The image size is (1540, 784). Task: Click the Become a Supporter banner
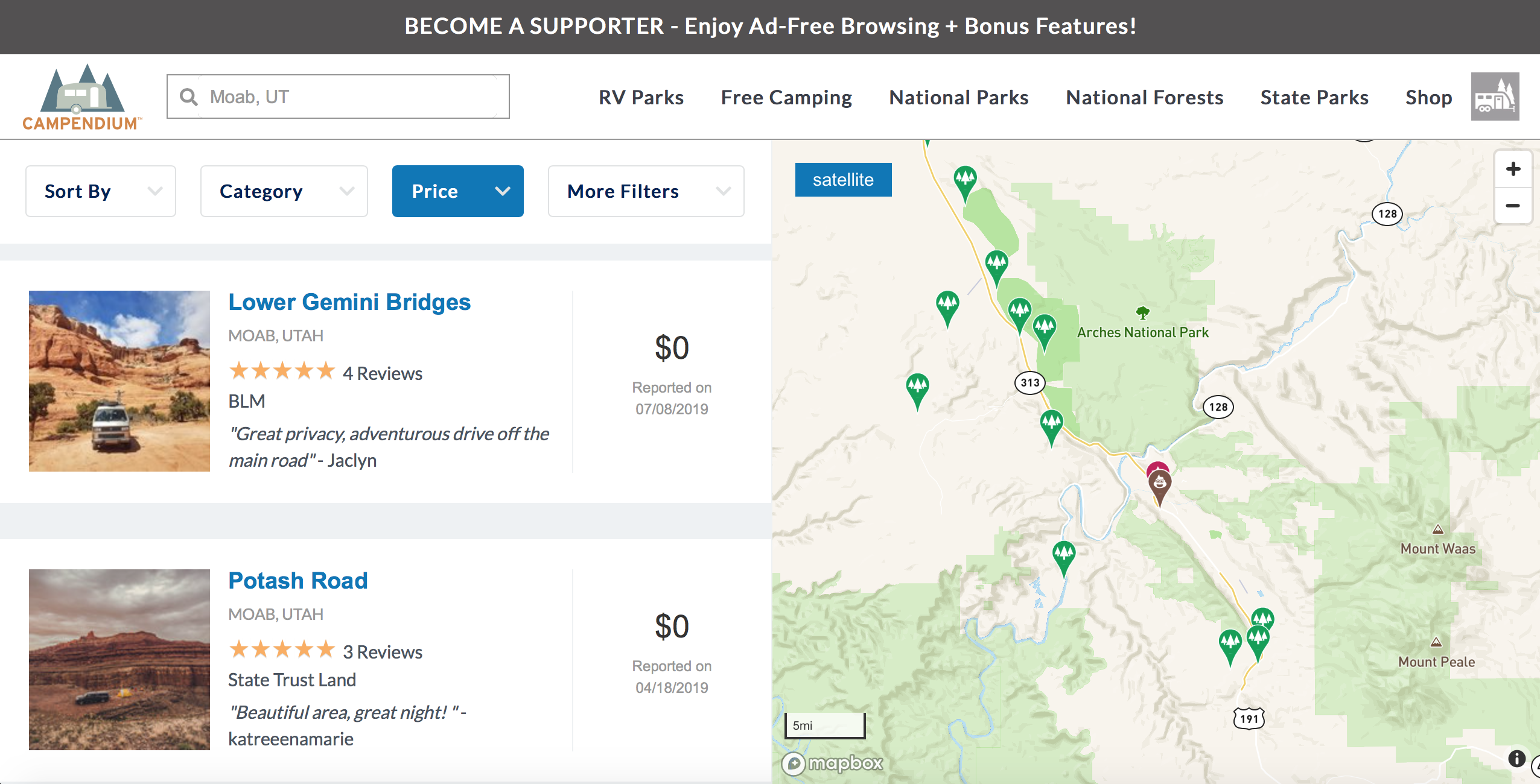point(770,27)
